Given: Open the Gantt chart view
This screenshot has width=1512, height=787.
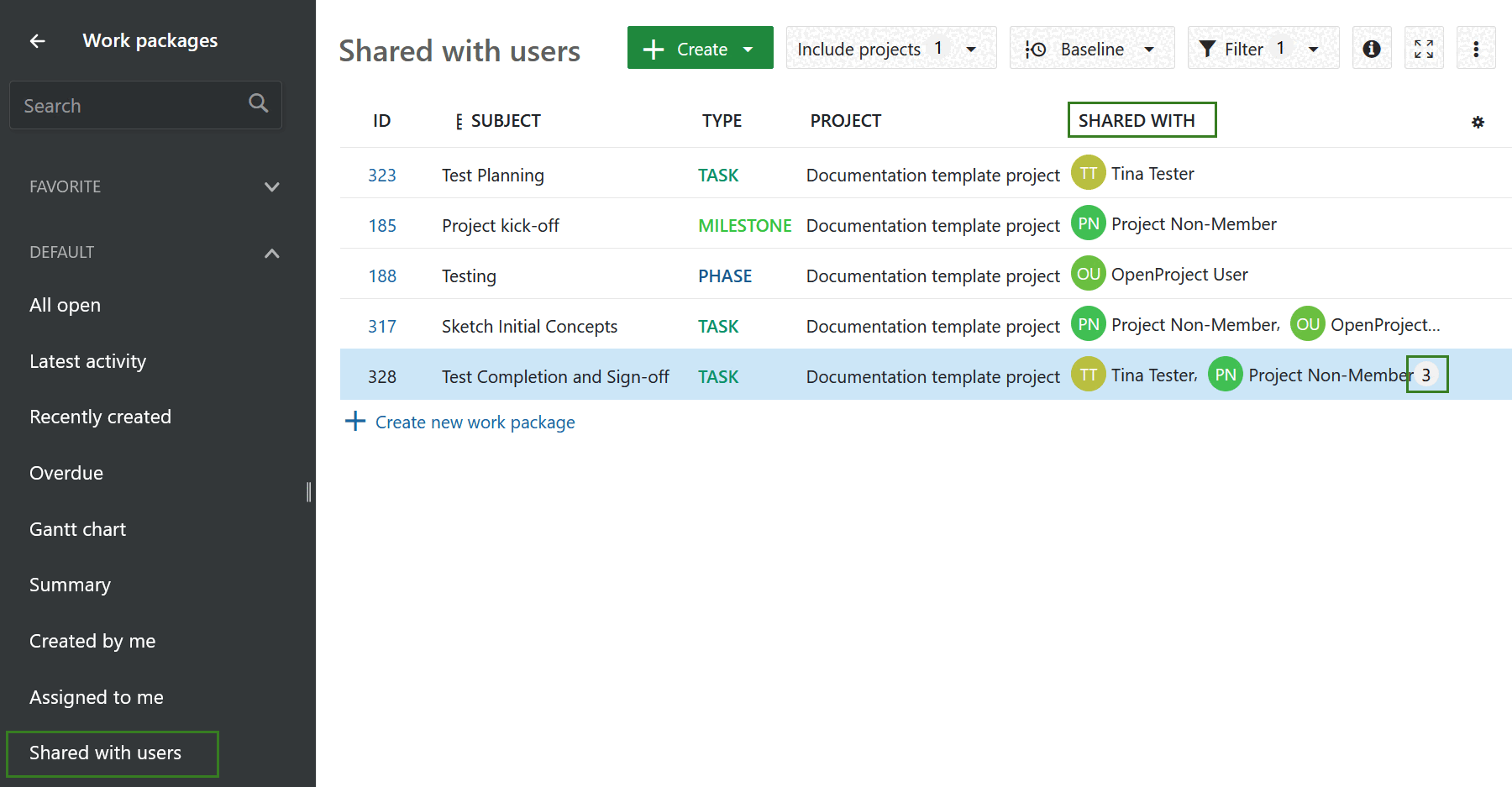Looking at the screenshot, I should (77, 528).
